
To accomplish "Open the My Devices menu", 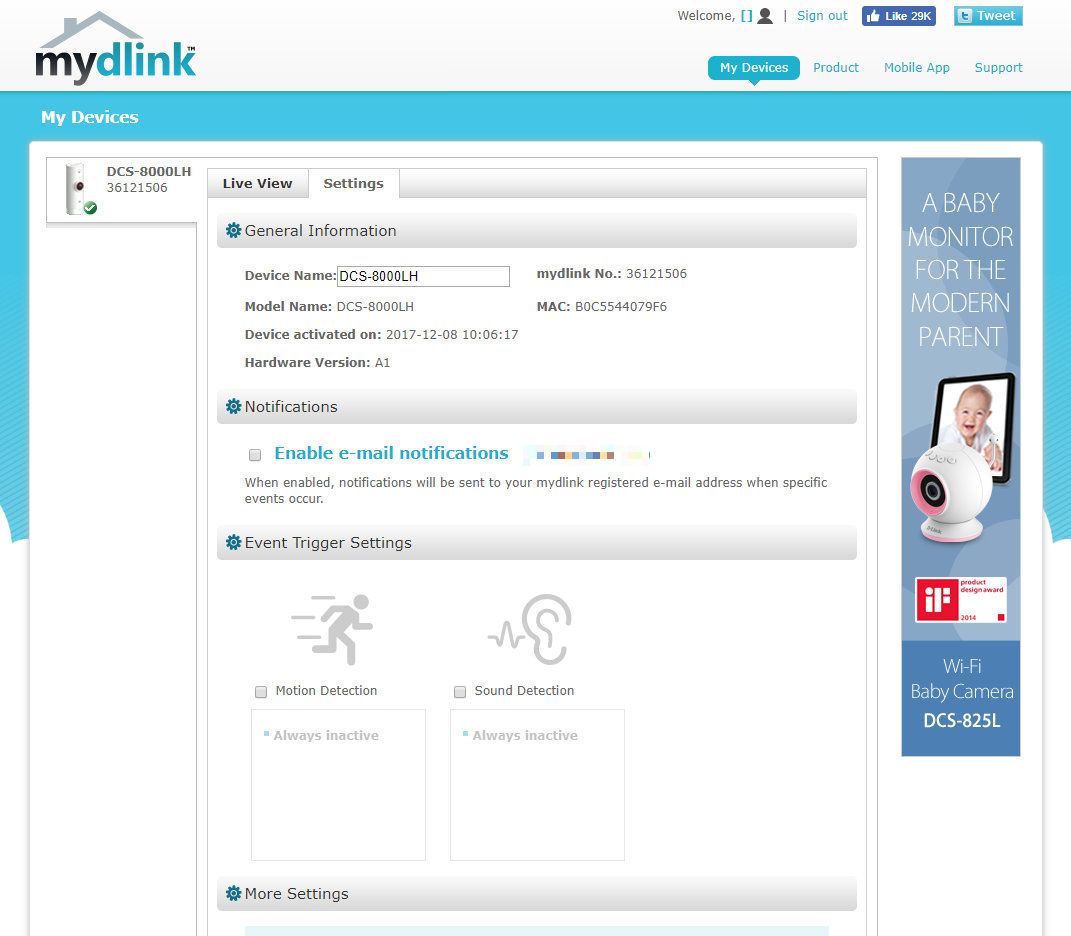I will point(753,68).
